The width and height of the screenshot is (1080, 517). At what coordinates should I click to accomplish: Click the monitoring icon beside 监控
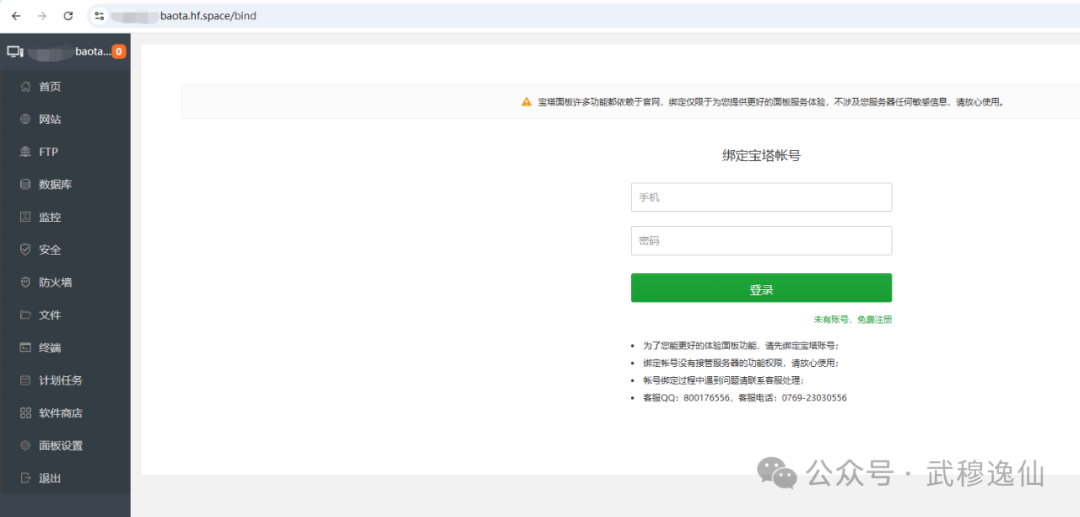tap(25, 218)
